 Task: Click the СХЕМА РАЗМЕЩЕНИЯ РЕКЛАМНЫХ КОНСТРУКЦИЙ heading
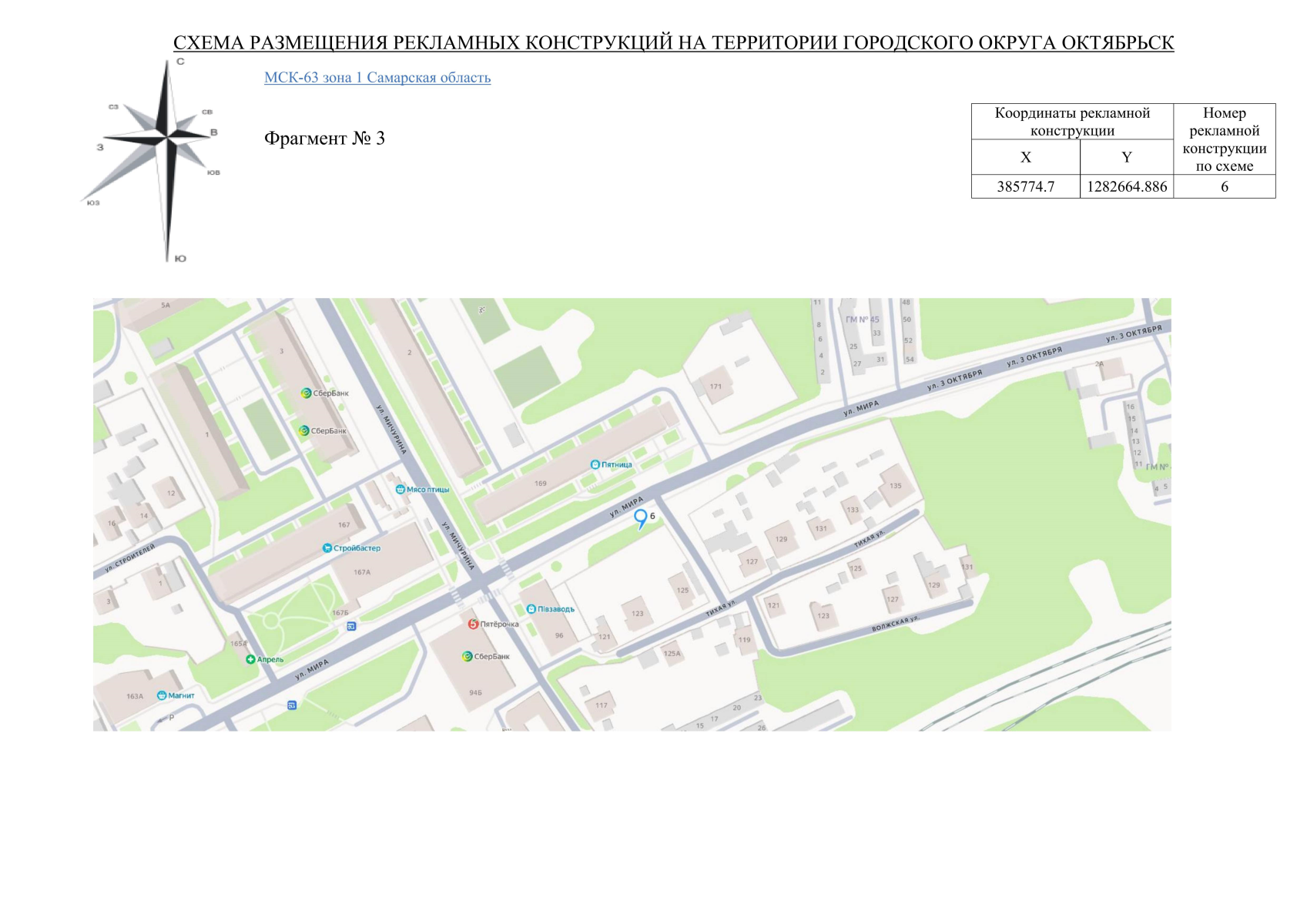pos(673,42)
